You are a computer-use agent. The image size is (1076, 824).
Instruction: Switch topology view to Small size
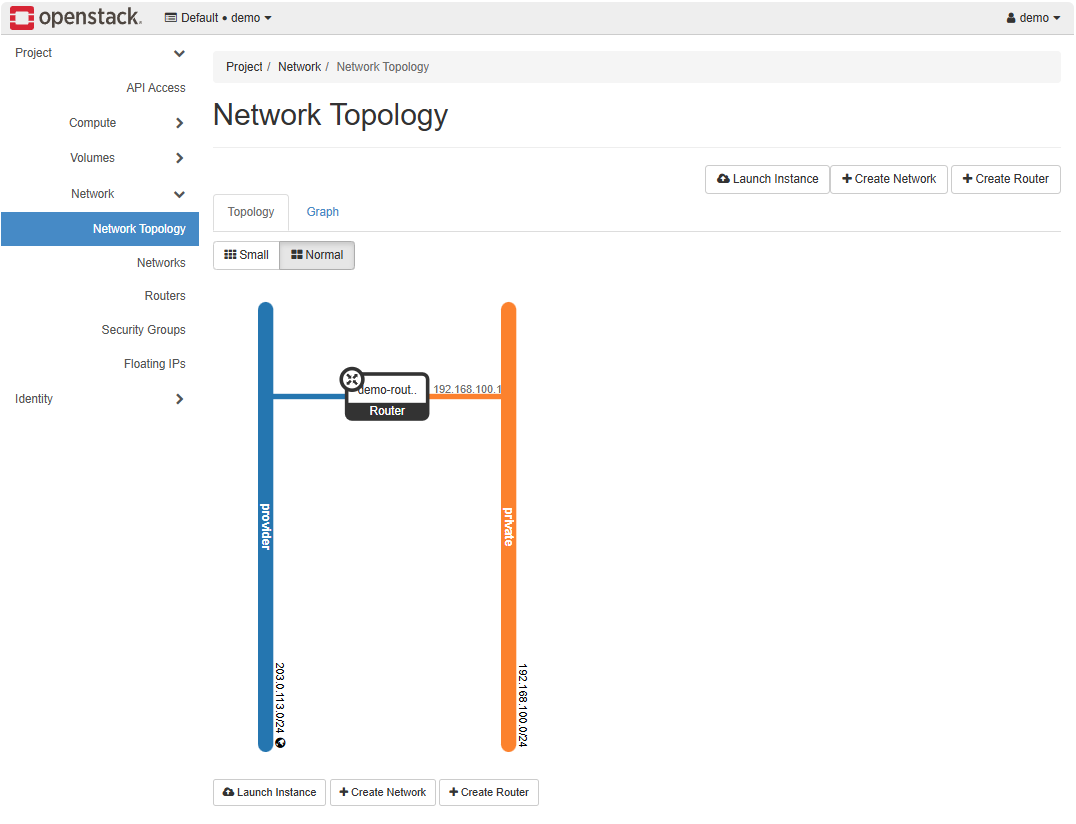click(246, 255)
